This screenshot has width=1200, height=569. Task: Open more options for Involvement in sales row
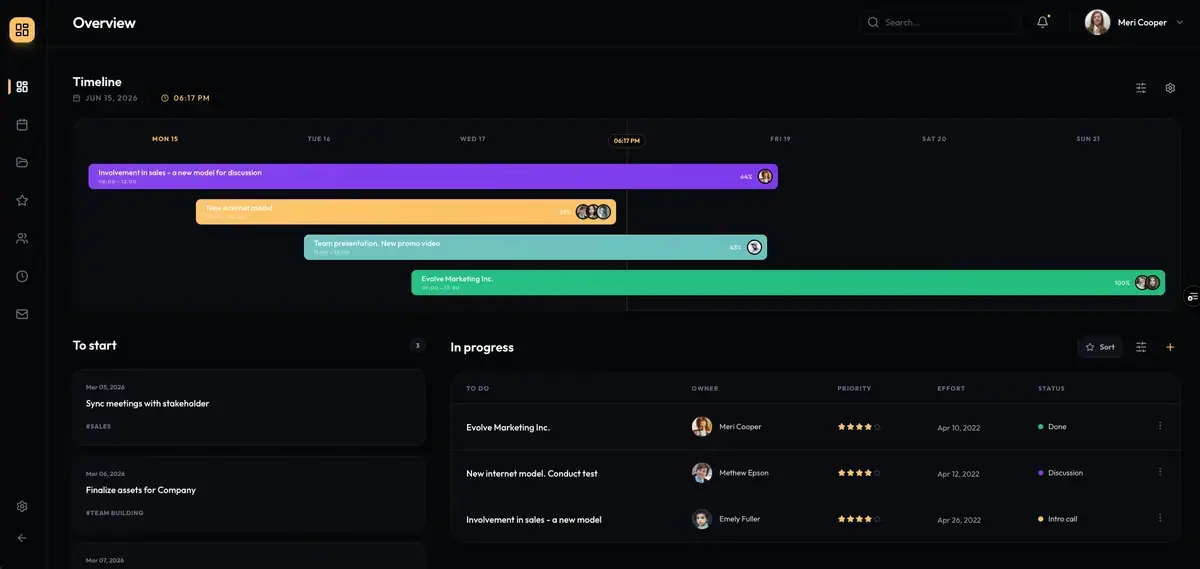tap(1160, 518)
